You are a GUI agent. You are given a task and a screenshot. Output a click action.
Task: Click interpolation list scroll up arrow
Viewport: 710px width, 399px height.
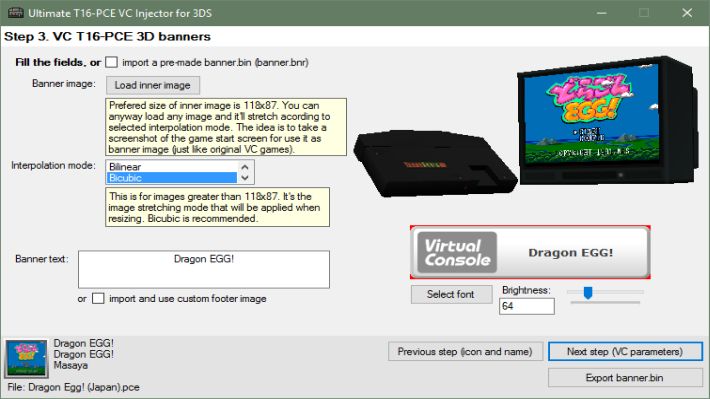pyautogui.click(x=245, y=167)
